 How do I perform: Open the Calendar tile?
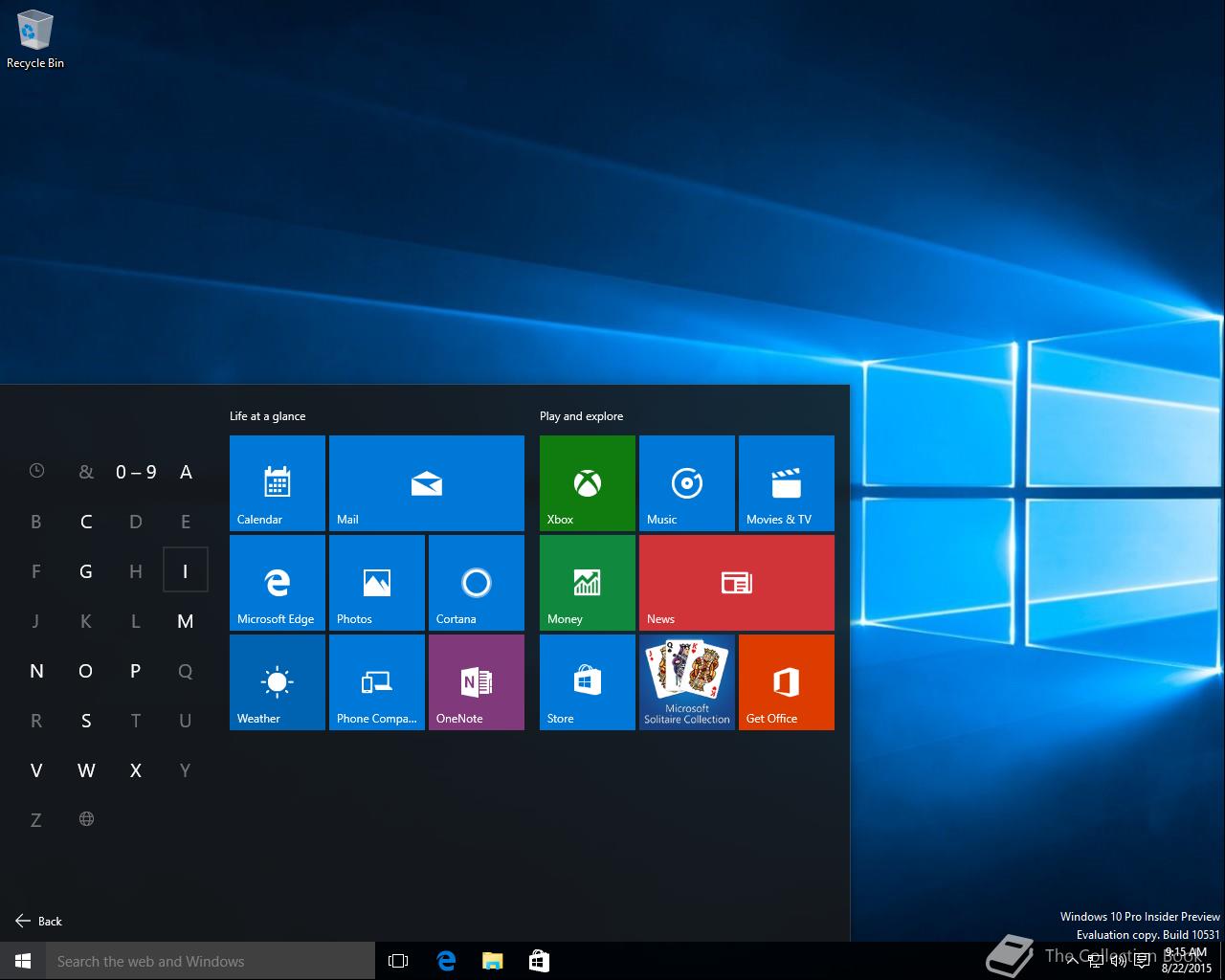tap(278, 483)
